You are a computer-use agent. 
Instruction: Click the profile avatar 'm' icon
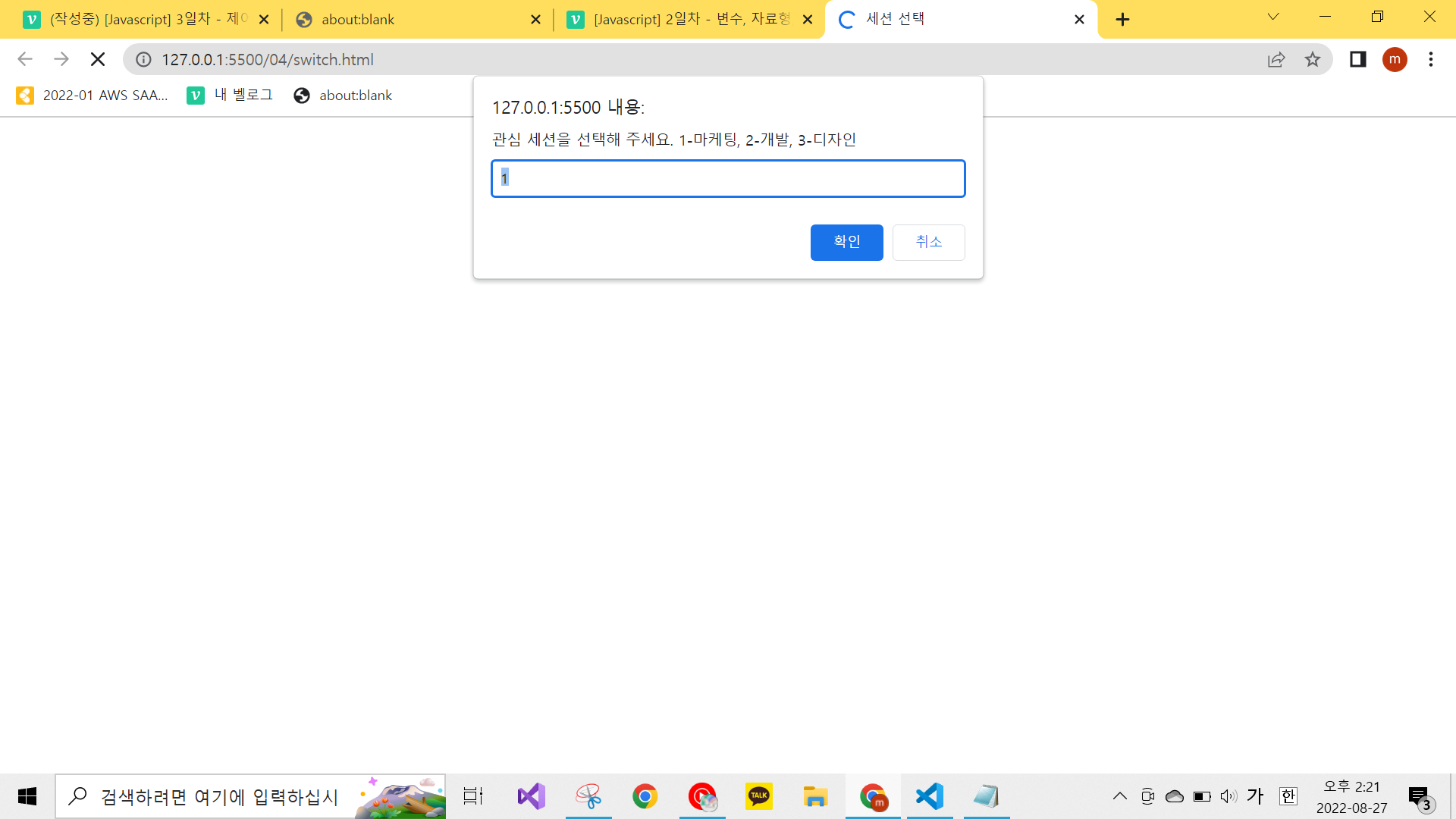[x=1395, y=59]
